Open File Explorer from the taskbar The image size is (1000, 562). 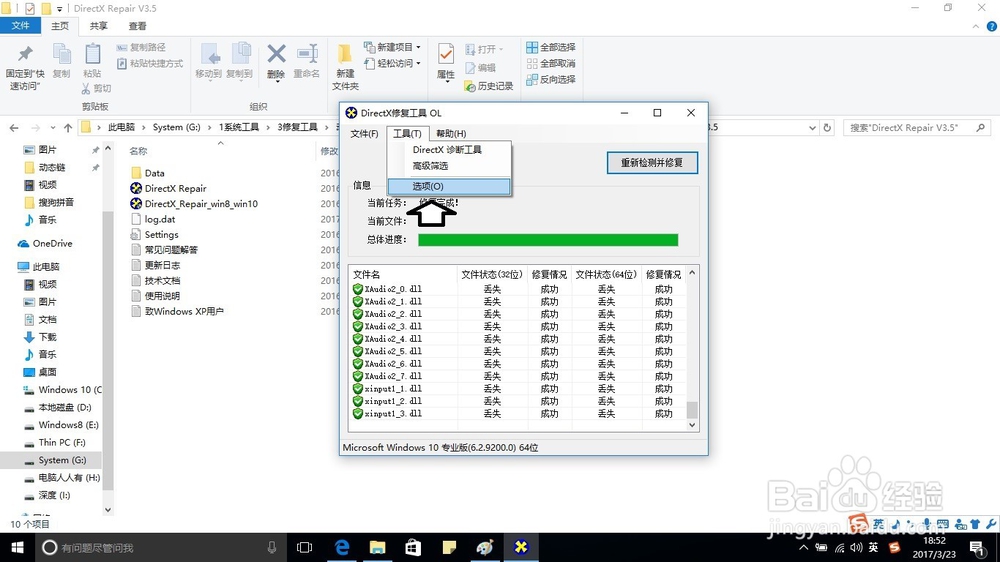coord(378,547)
